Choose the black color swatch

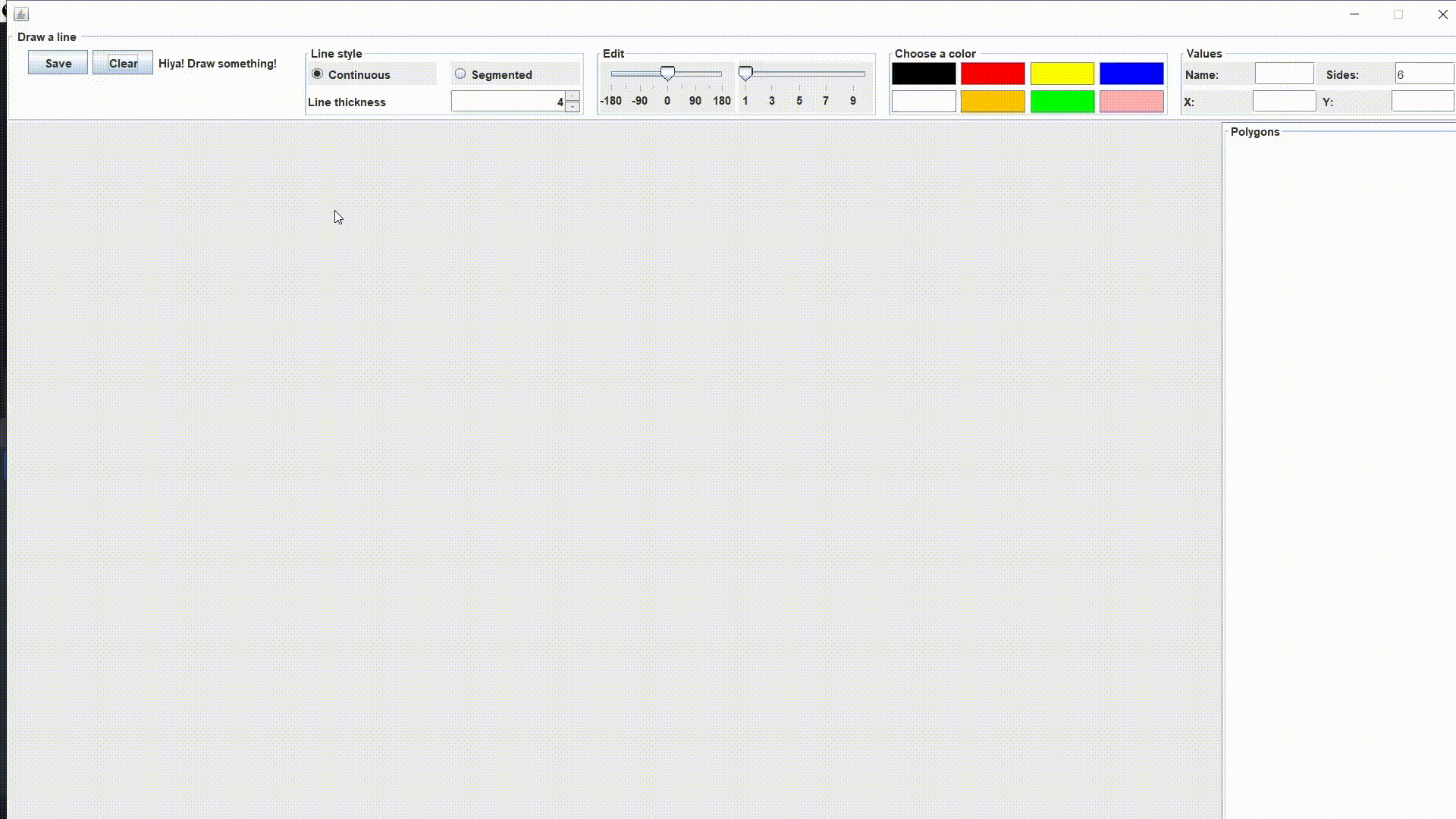(x=923, y=74)
